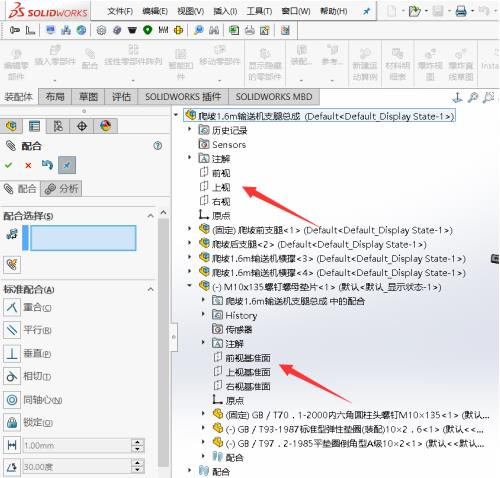This screenshot has width=500, height=478.
Task: Switch to the 草图 tab
Action: tap(88, 97)
